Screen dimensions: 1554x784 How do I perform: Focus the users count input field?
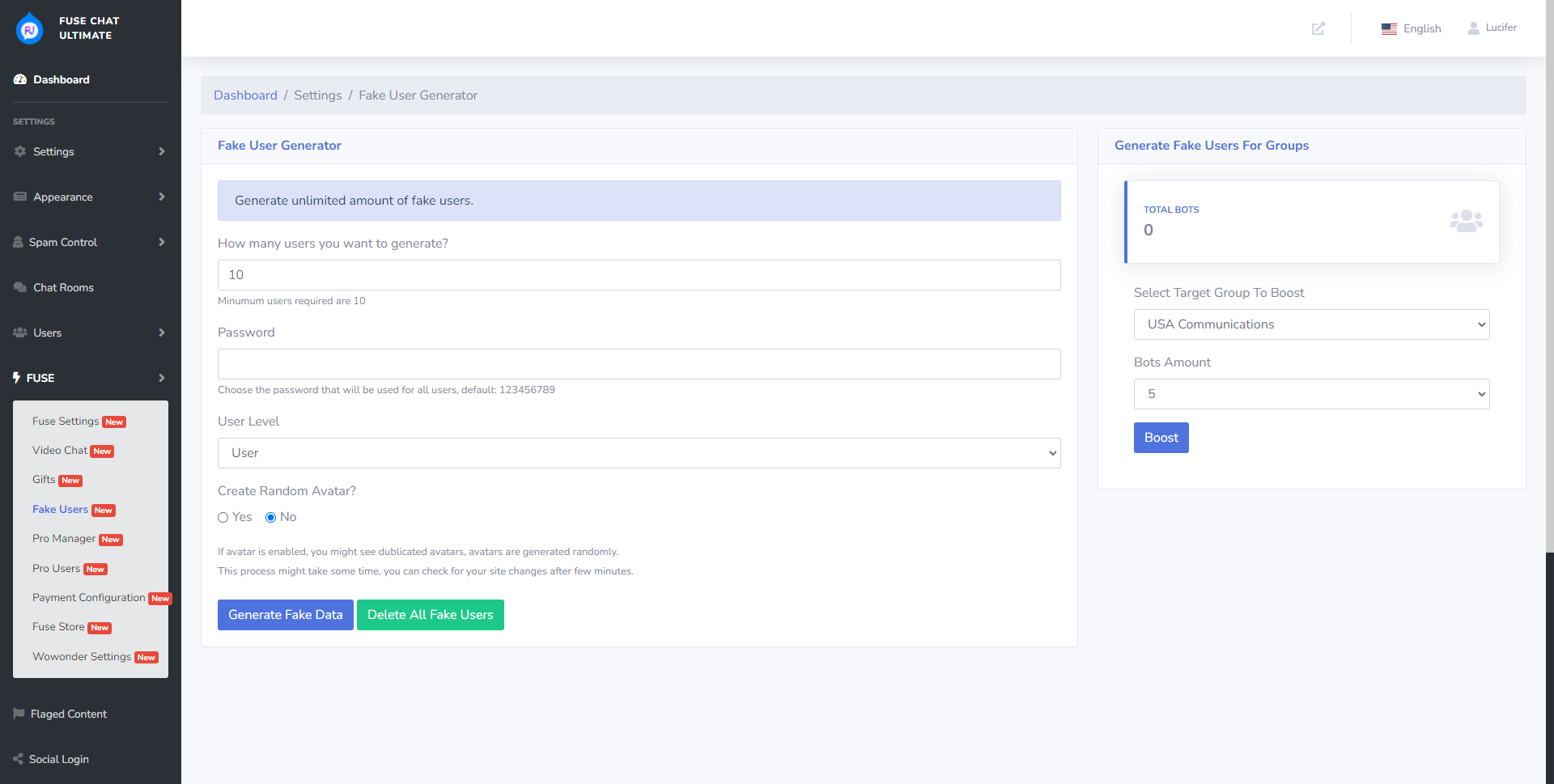(x=639, y=275)
